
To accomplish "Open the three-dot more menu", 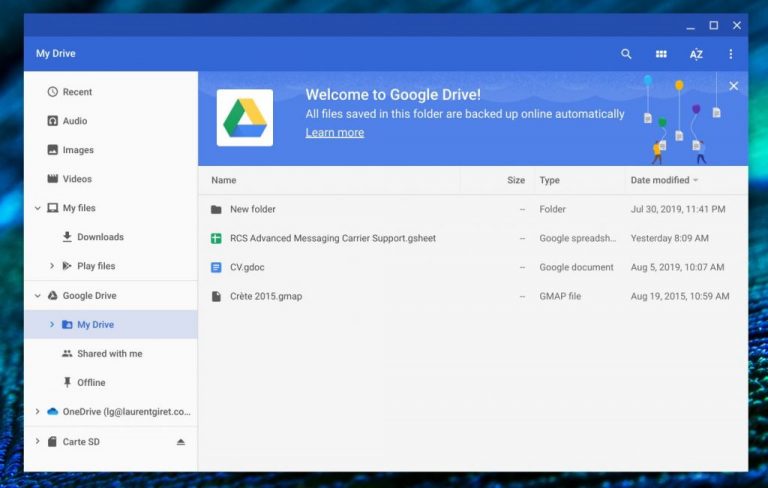I will click(730, 54).
